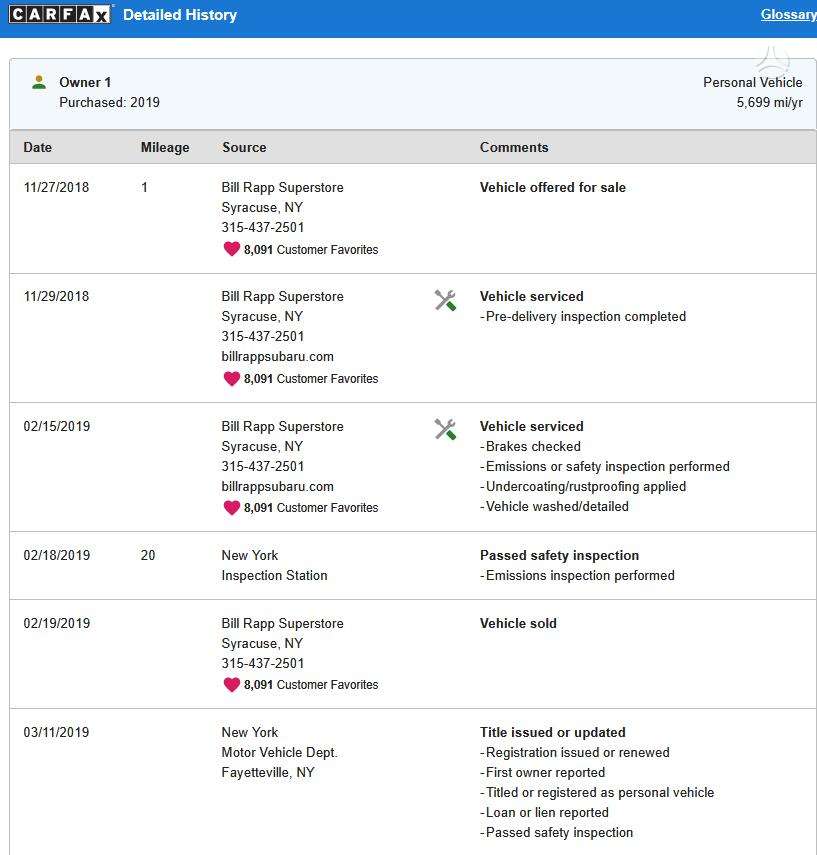Click the date 11/29/2018
The width and height of the screenshot is (817, 855).
[x=56, y=297]
